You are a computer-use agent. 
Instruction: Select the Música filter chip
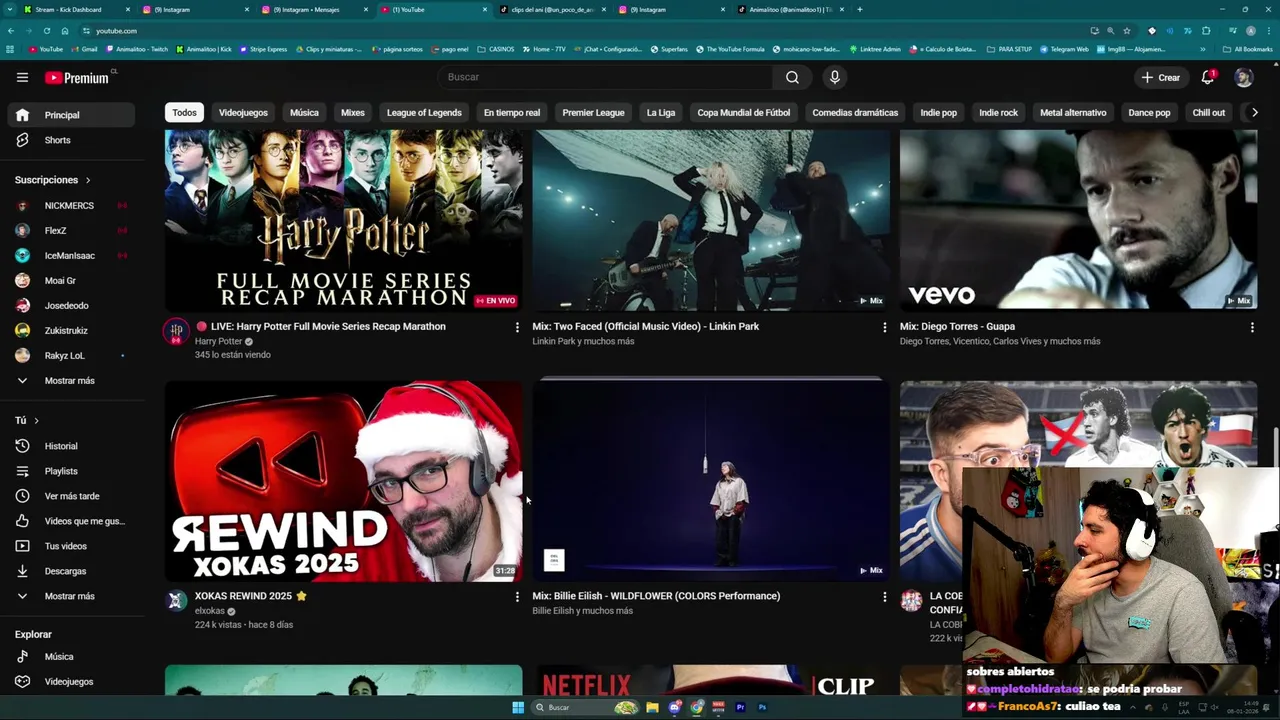(304, 113)
